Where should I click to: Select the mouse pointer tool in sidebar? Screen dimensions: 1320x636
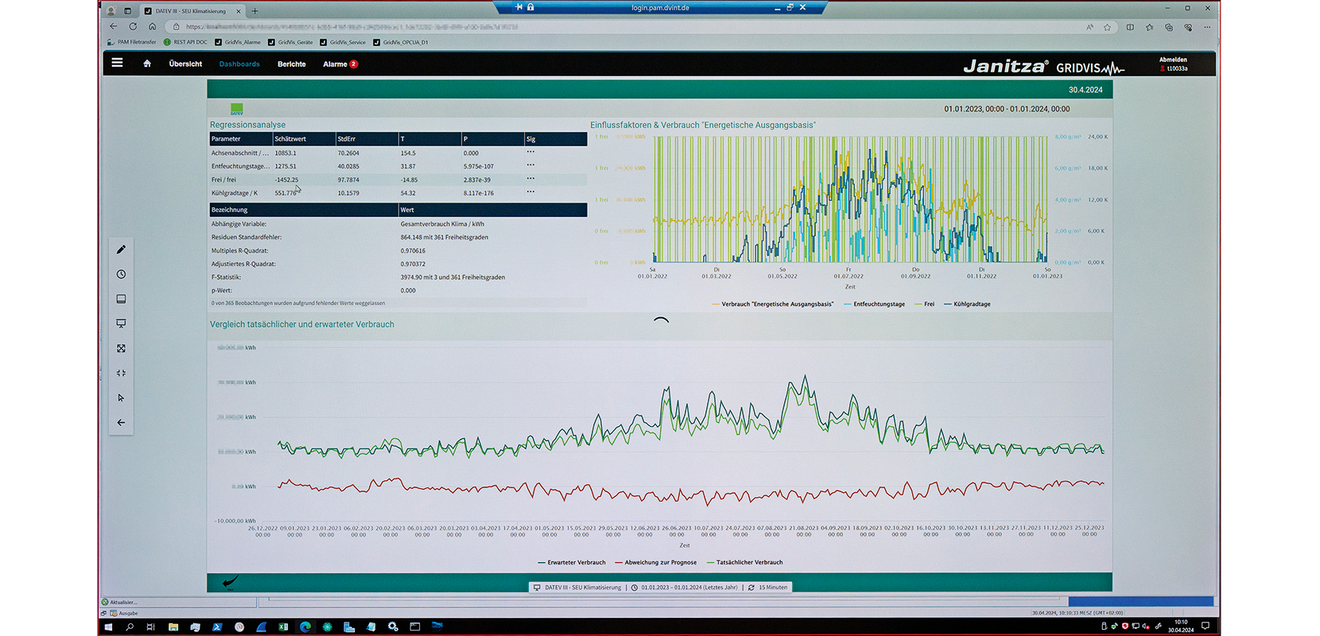click(121, 398)
